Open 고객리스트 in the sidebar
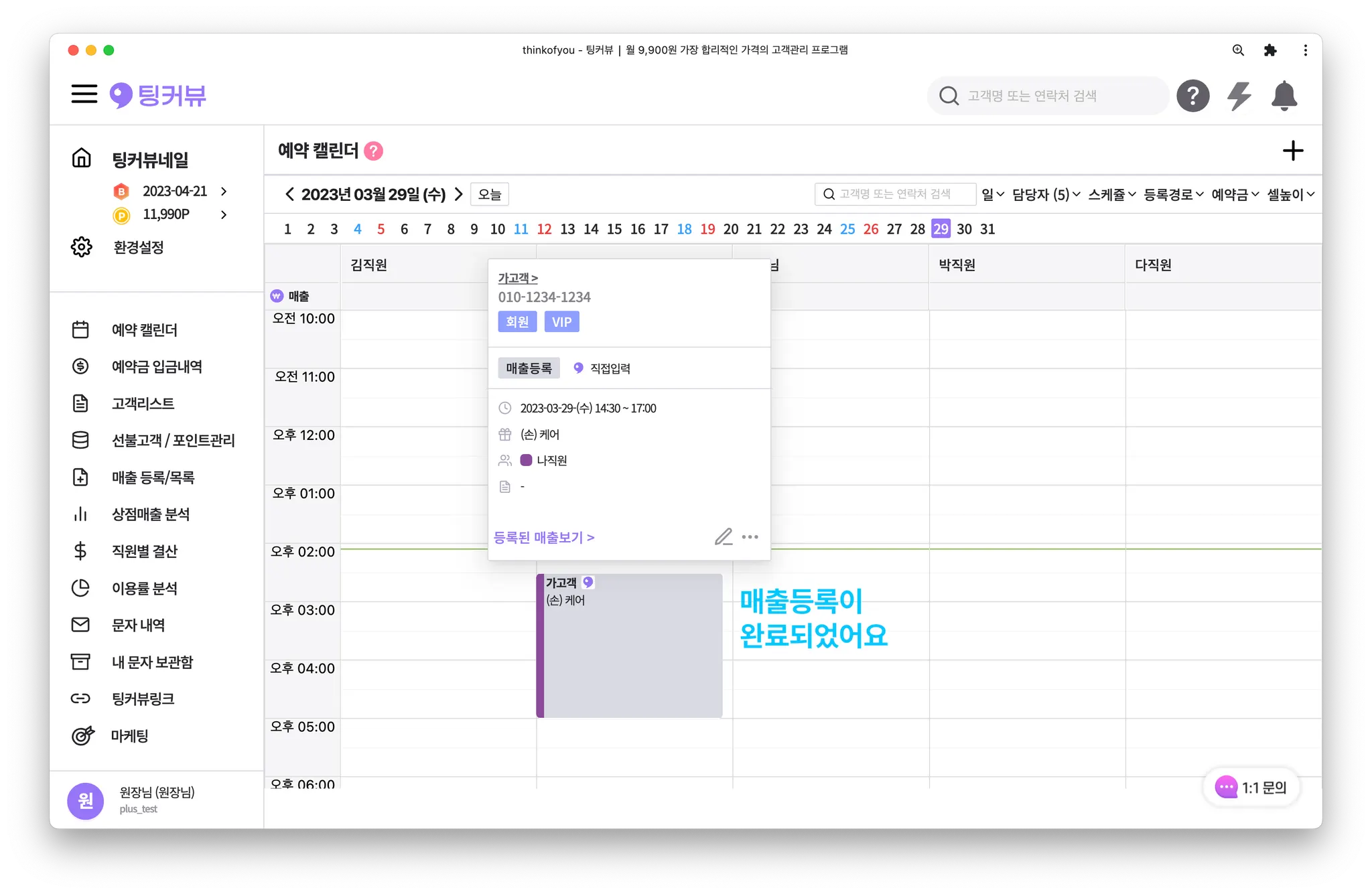 (143, 403)
